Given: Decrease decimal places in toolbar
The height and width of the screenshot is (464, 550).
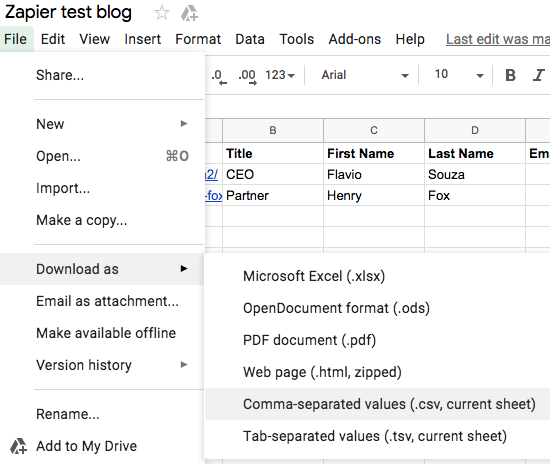Looking at the screenshot, I should [219, 76].
